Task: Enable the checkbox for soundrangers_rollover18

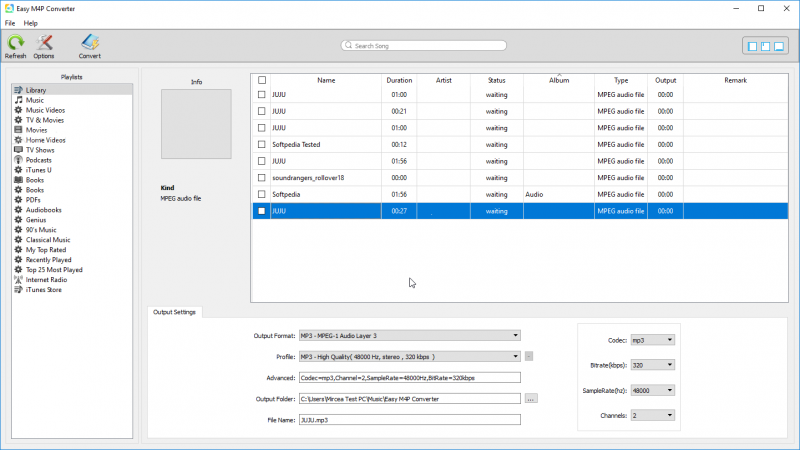Action: 262,177
